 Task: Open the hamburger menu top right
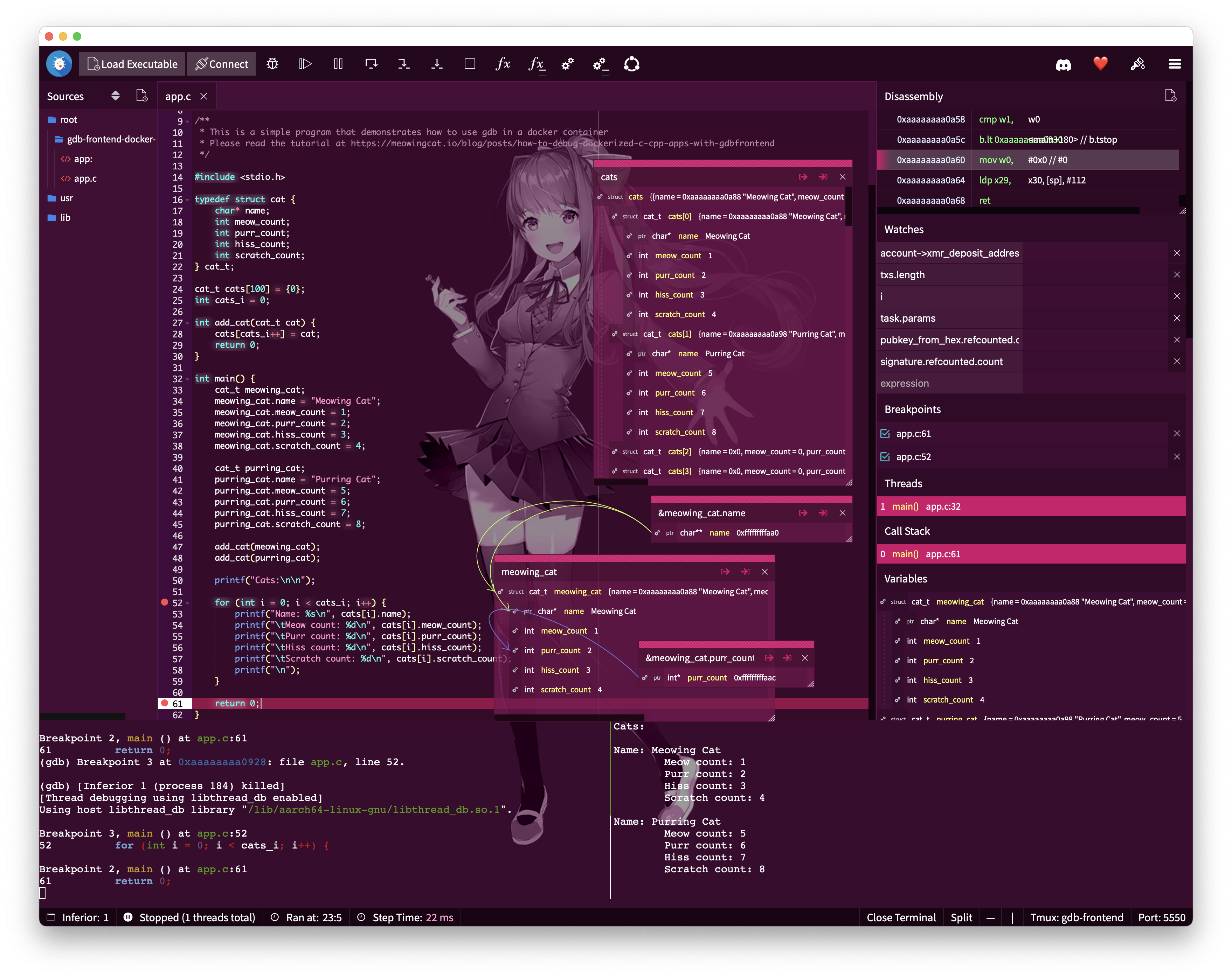coord(1175,63)
